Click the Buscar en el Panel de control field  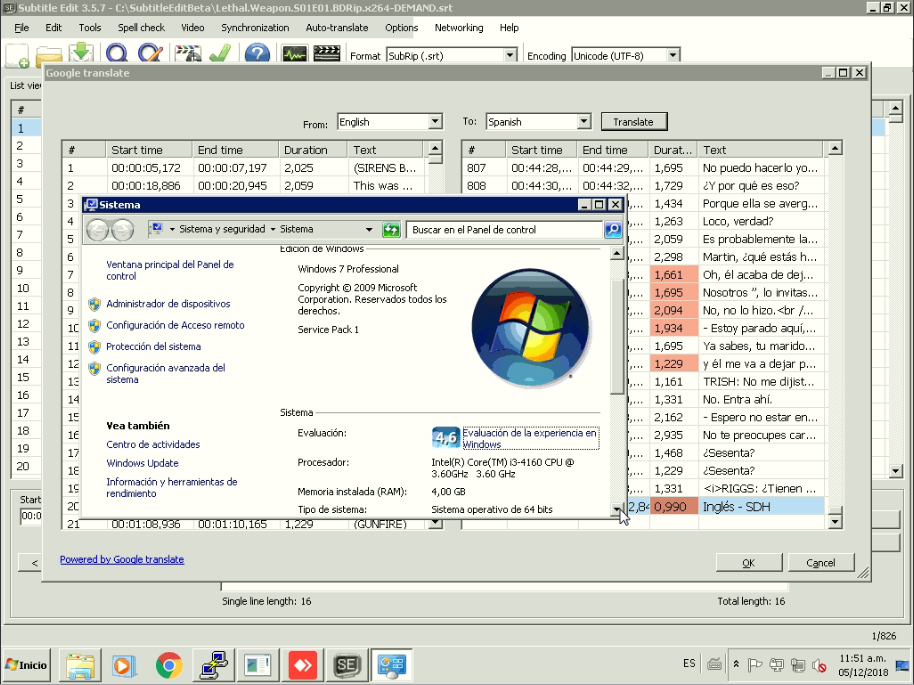click(505, 230)
